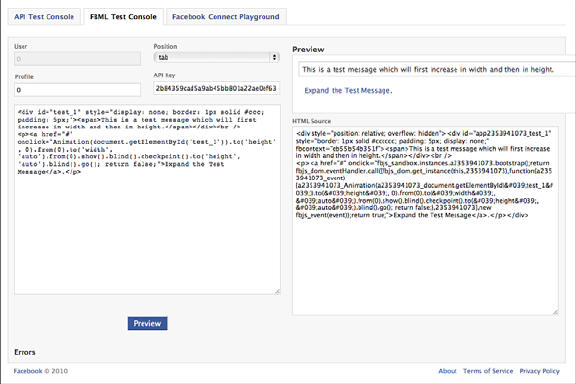Click the HTML Source resize handle
This screenshot has width=576, height=384.
pos(555,312)
